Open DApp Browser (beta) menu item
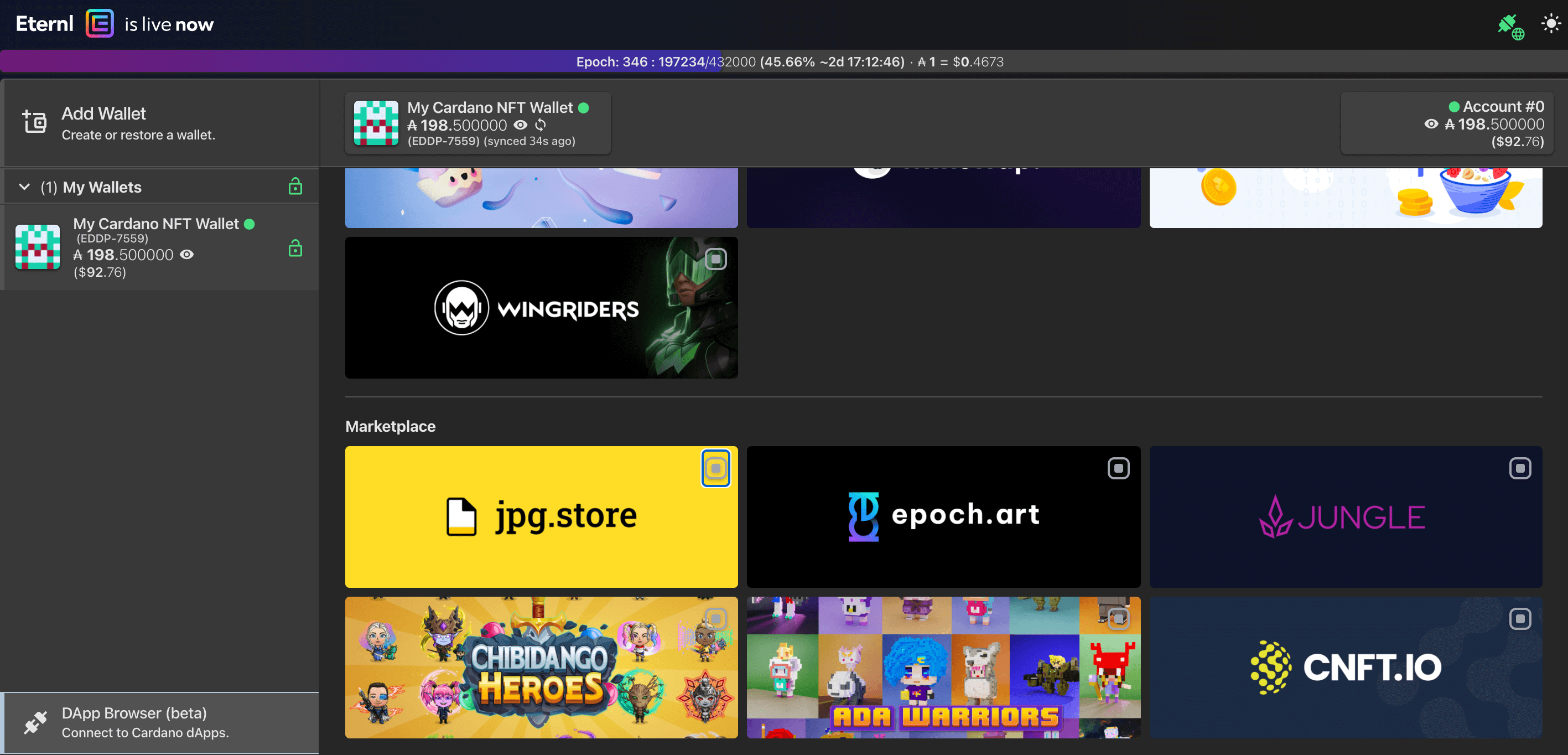Image resolution: width=1568 pixels, height=755 pixels. tap(160, 723)
